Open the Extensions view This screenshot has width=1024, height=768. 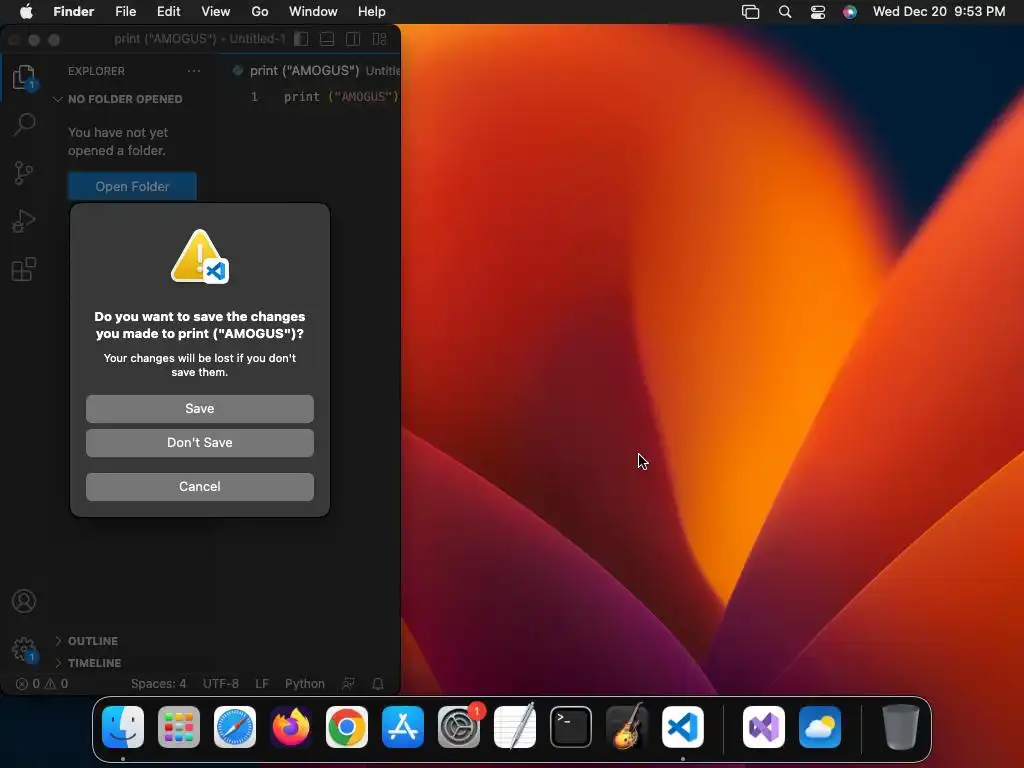point(24,269)
